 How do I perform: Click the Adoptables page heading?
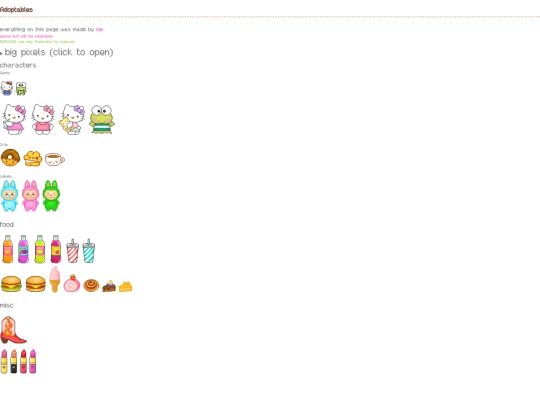click(x=17, y=10)
